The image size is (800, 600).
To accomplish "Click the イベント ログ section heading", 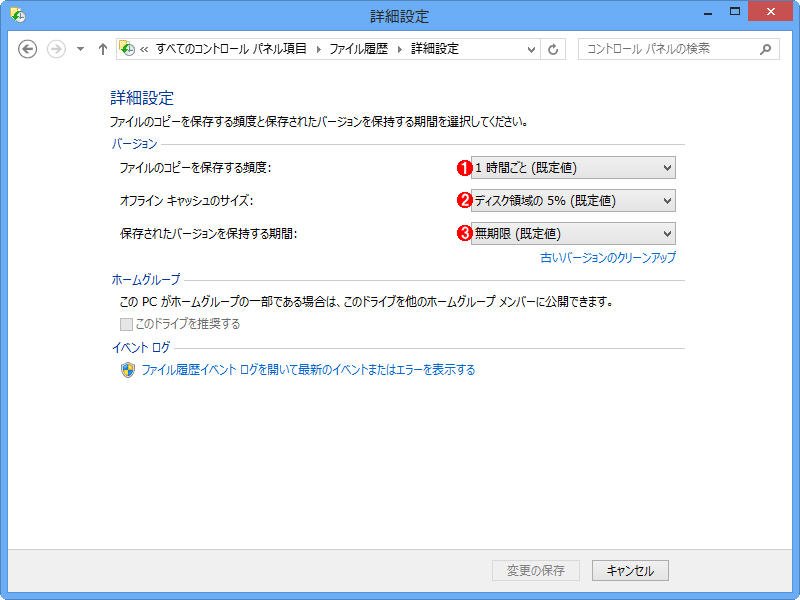I will click(141, 348).
